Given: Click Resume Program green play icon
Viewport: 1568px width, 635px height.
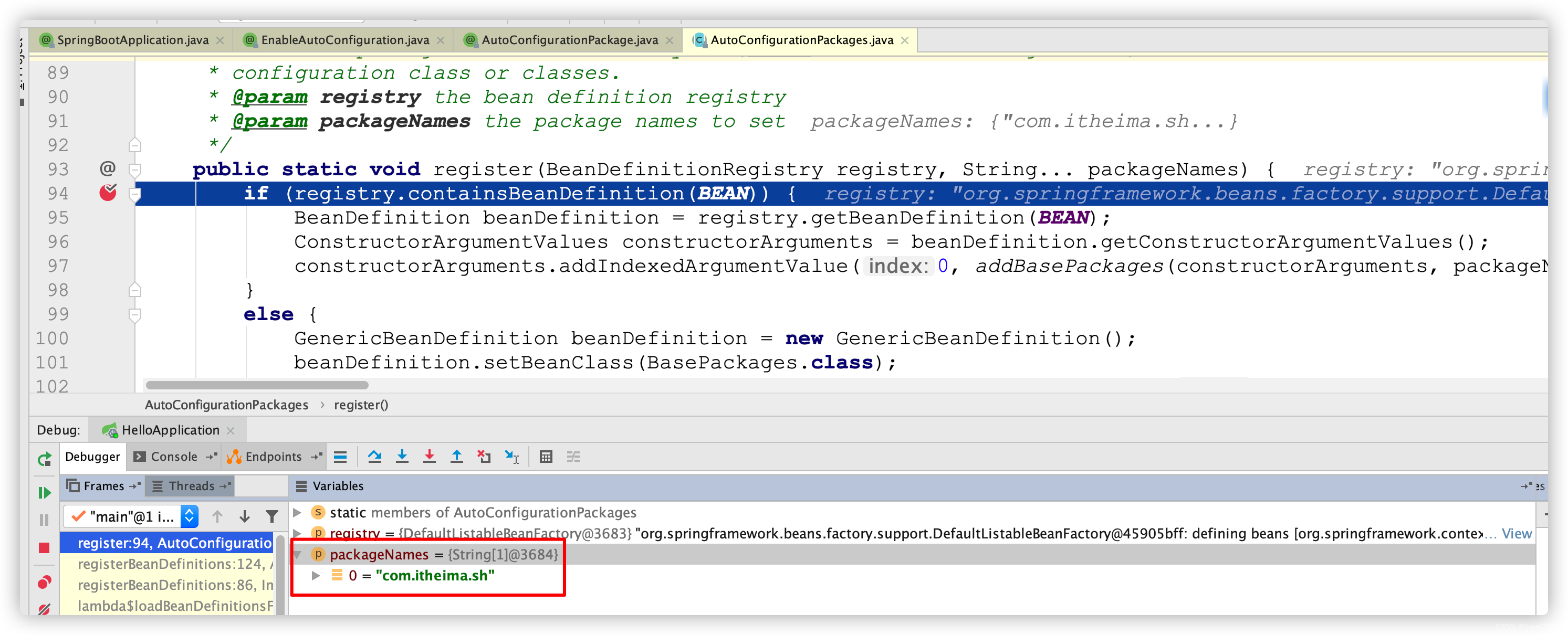Looking at the screenshot, I should tap(45, 493).
